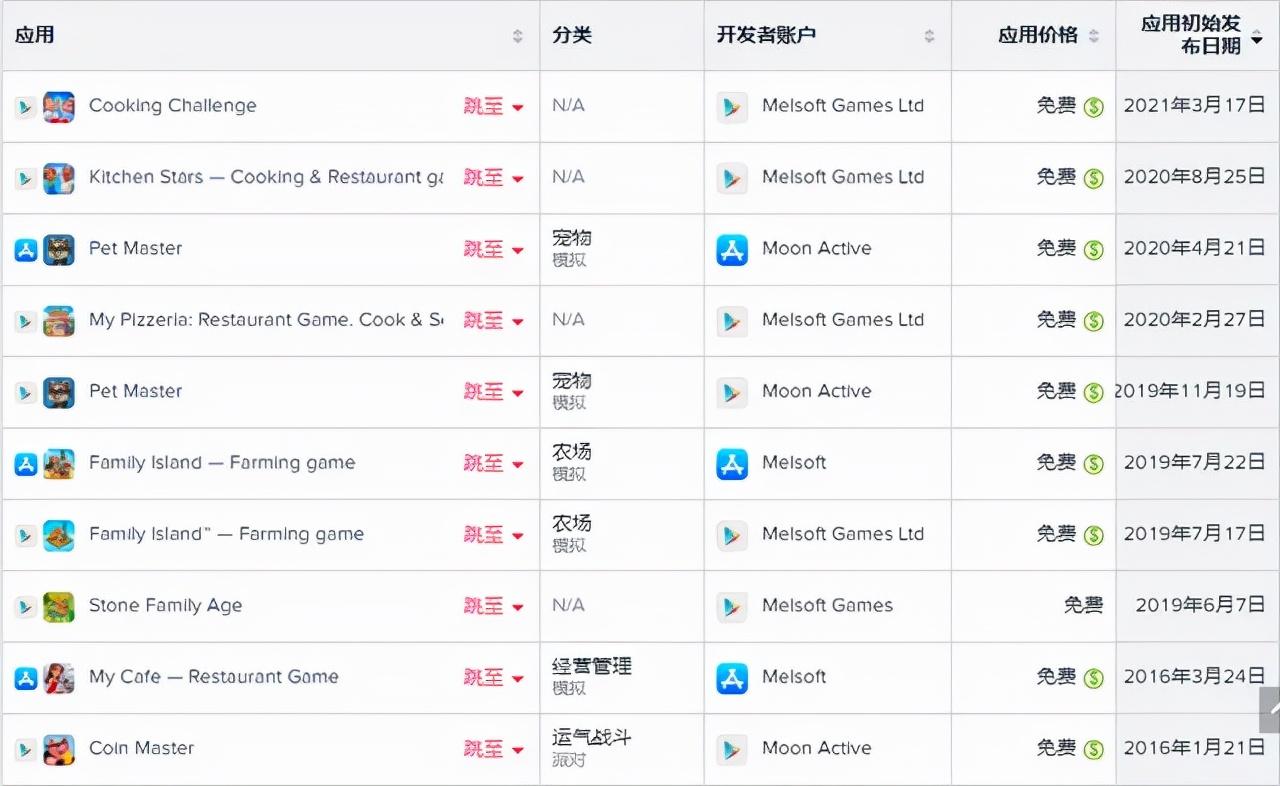This screenshot has height=786, width=1280.
Task: Click the My Cafe app icon
Action: 59,678
